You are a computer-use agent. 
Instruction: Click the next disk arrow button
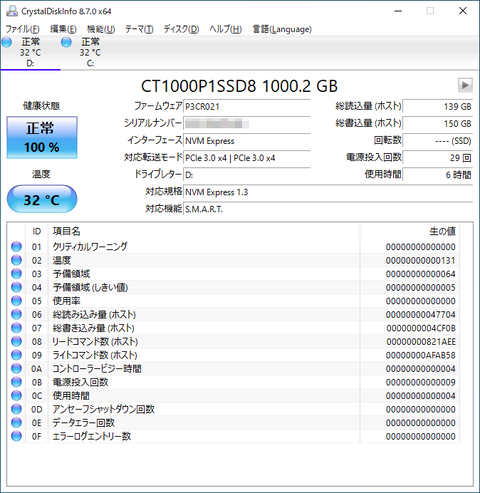pyautogui.click(x=465, y=85)
